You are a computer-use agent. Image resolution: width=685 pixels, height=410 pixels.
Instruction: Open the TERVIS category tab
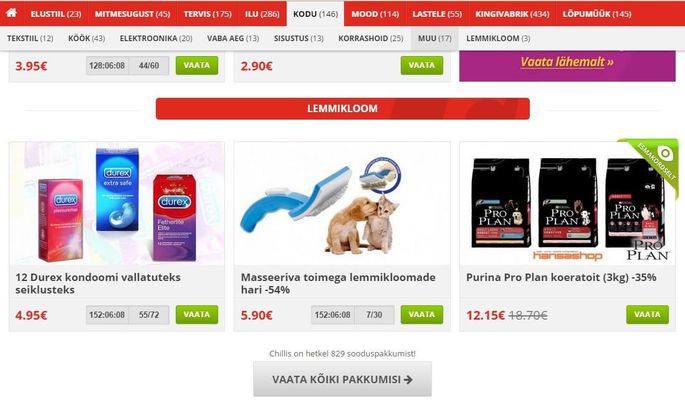(208, 14)
